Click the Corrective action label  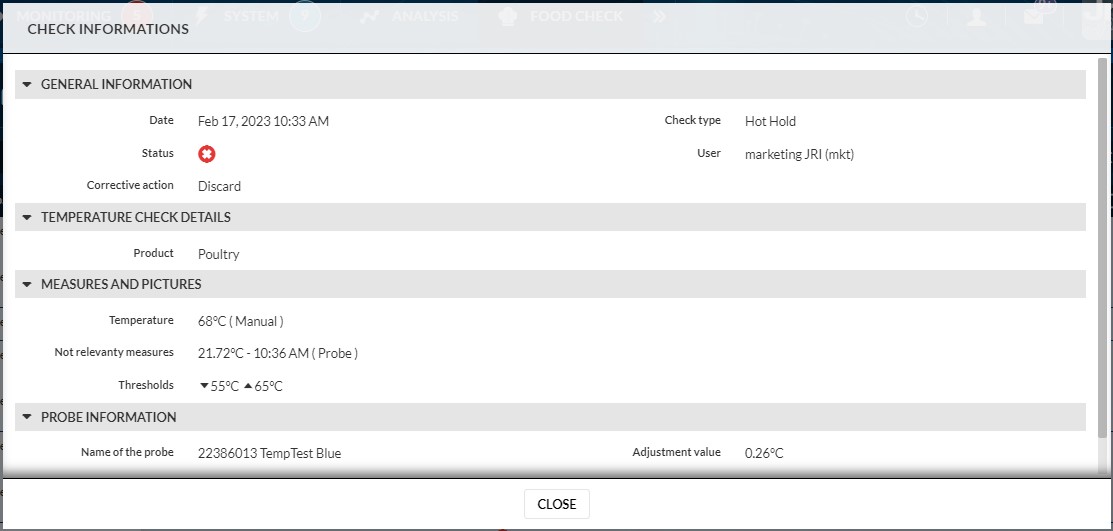point(130,185)
